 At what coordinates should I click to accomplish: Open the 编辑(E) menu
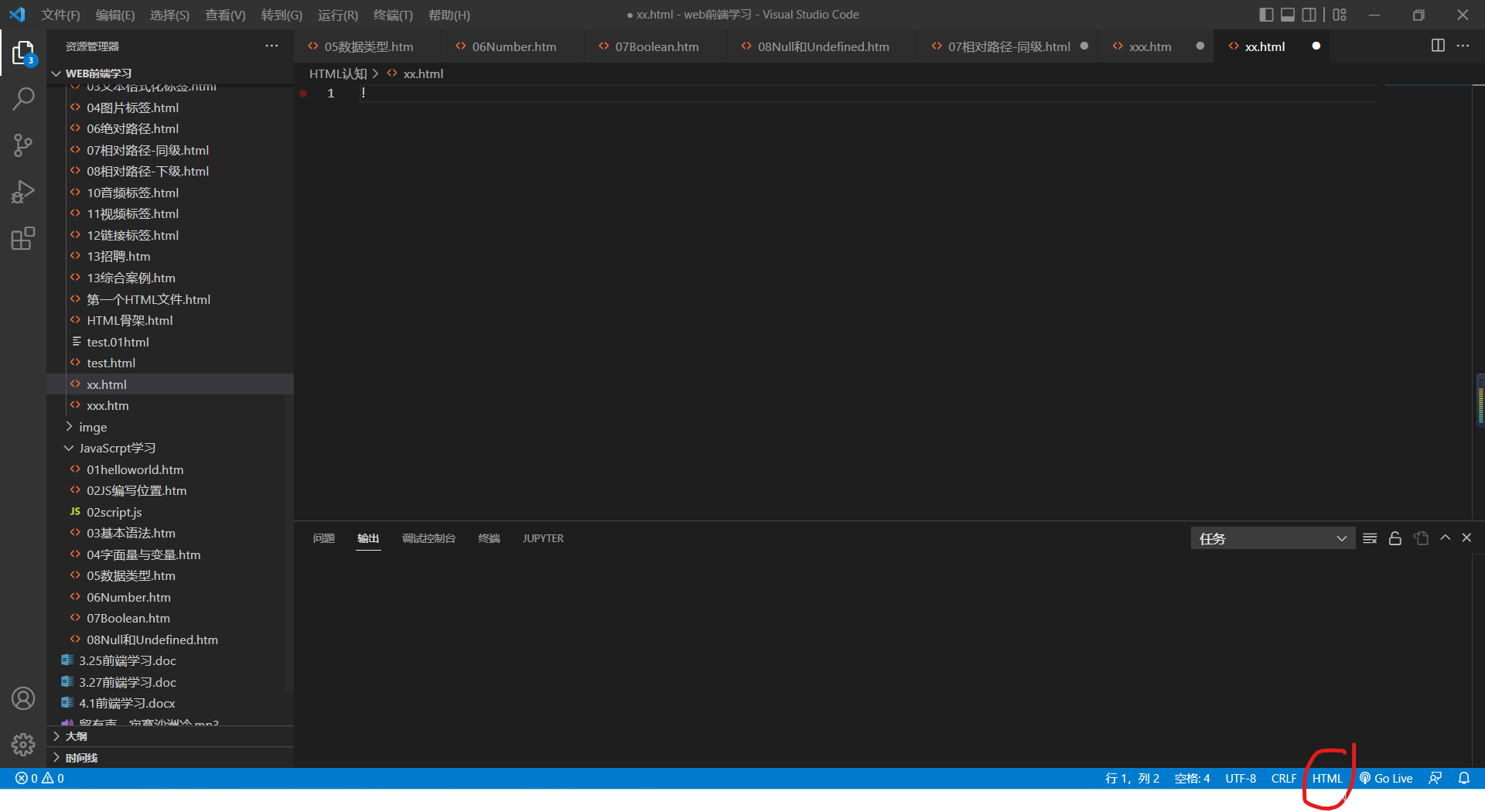point(115,15)
